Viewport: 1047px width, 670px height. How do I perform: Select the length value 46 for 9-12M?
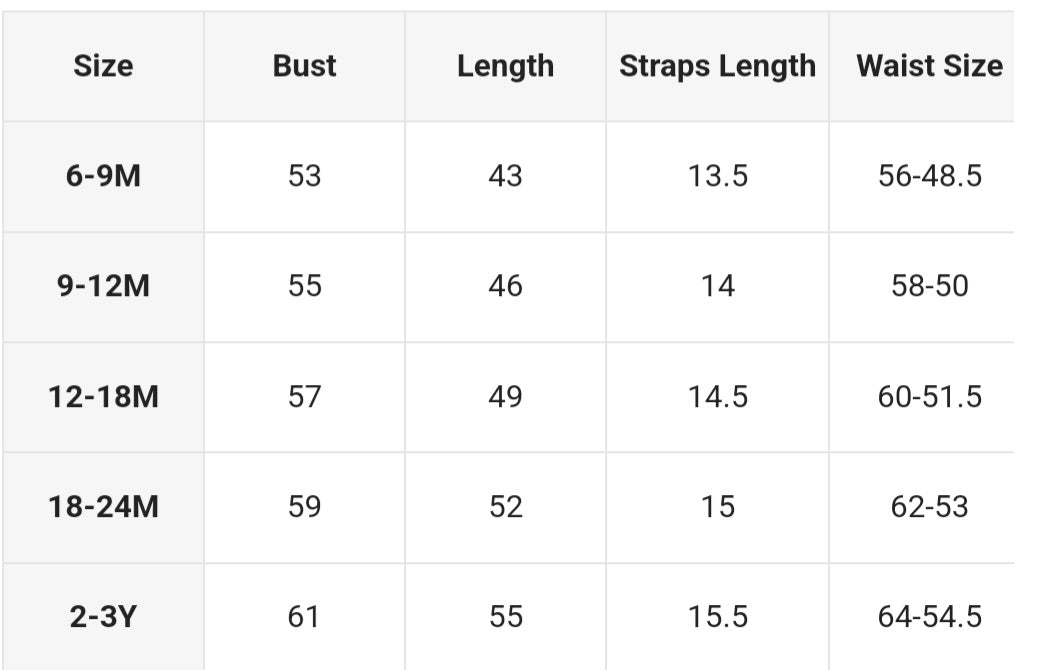click(x=505, y=286)
